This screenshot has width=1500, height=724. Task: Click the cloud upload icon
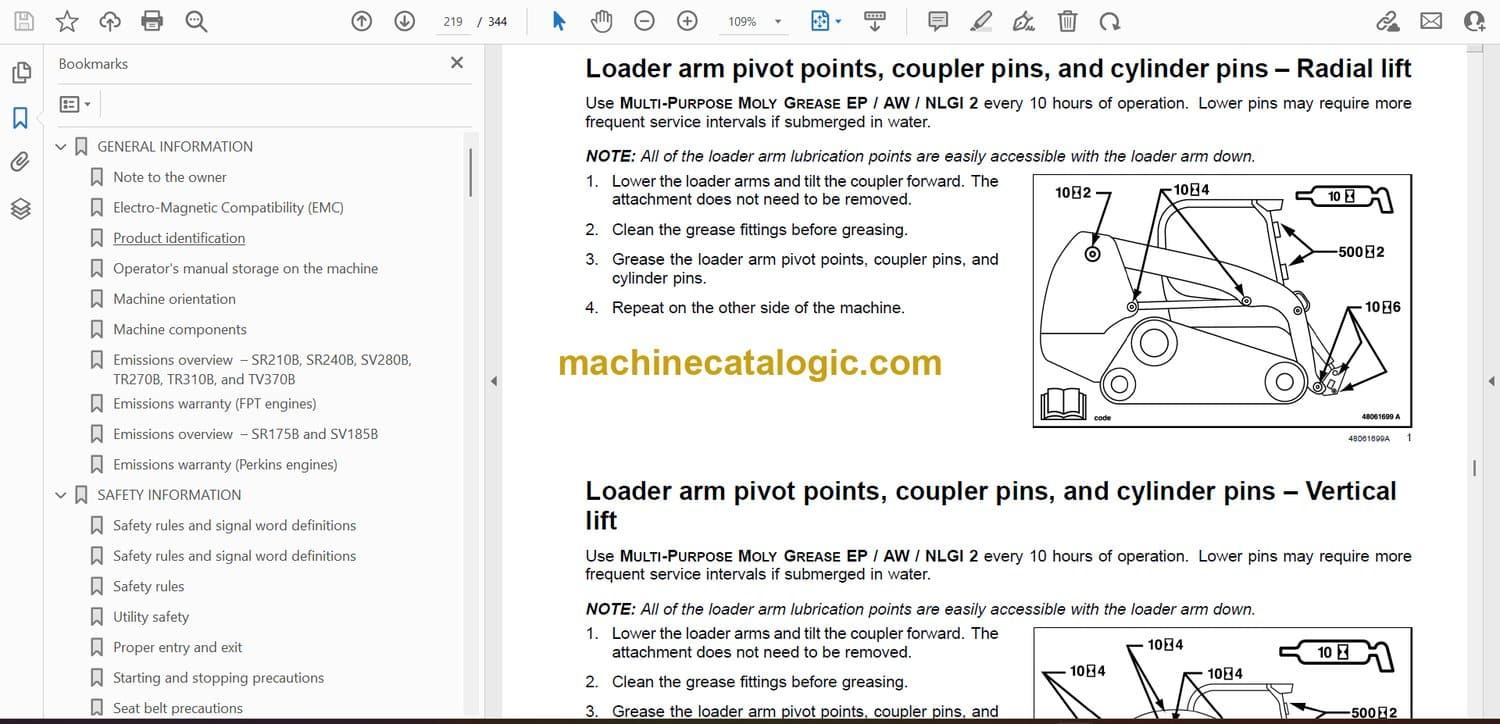[110, 21]
